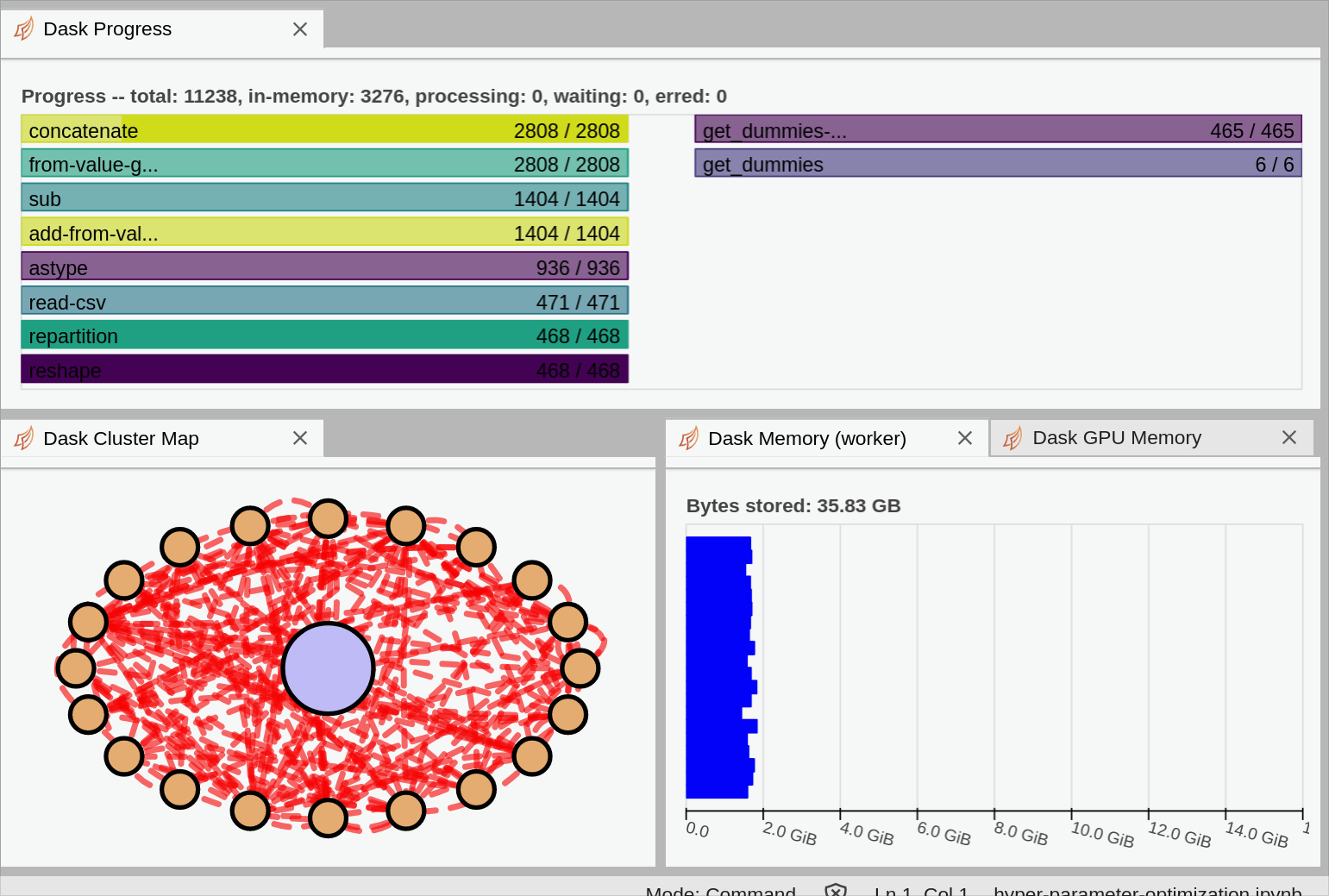Click the '14.0 GiB' axis label

tap(1257, 834)
